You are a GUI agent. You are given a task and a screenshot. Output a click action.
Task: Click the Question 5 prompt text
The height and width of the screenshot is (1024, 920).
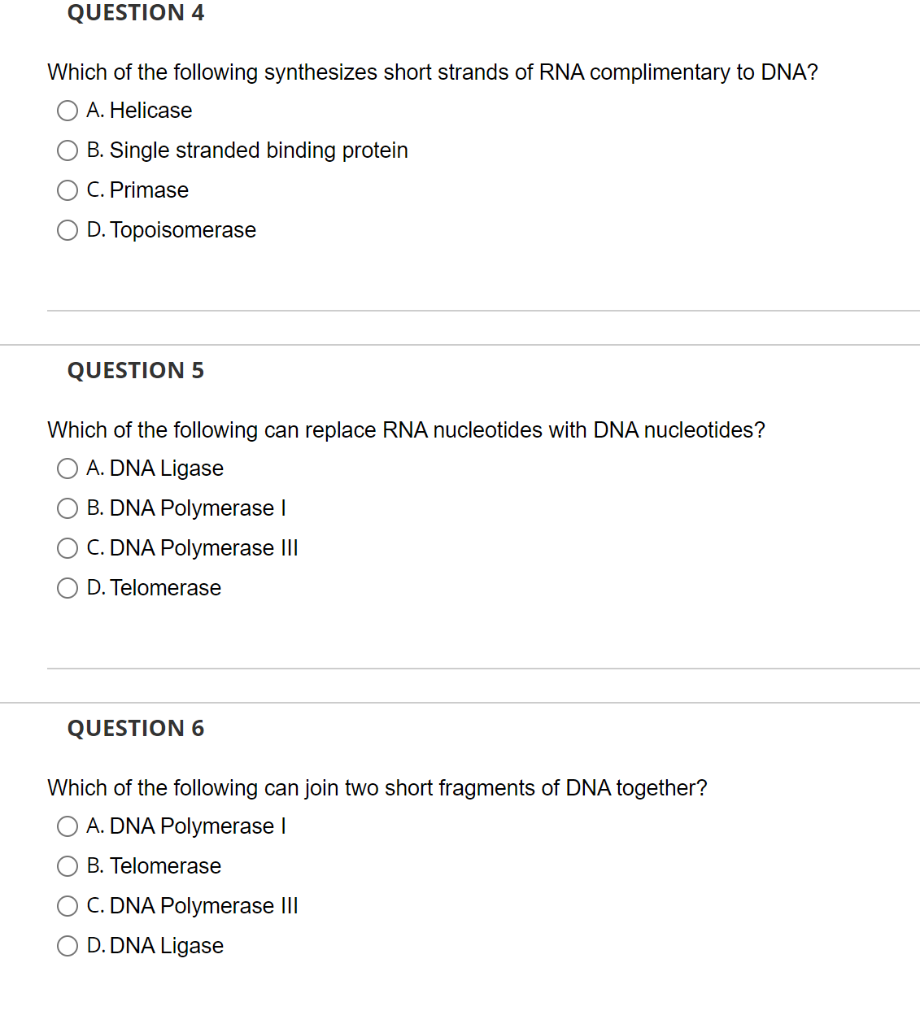[x=406, y=430]
